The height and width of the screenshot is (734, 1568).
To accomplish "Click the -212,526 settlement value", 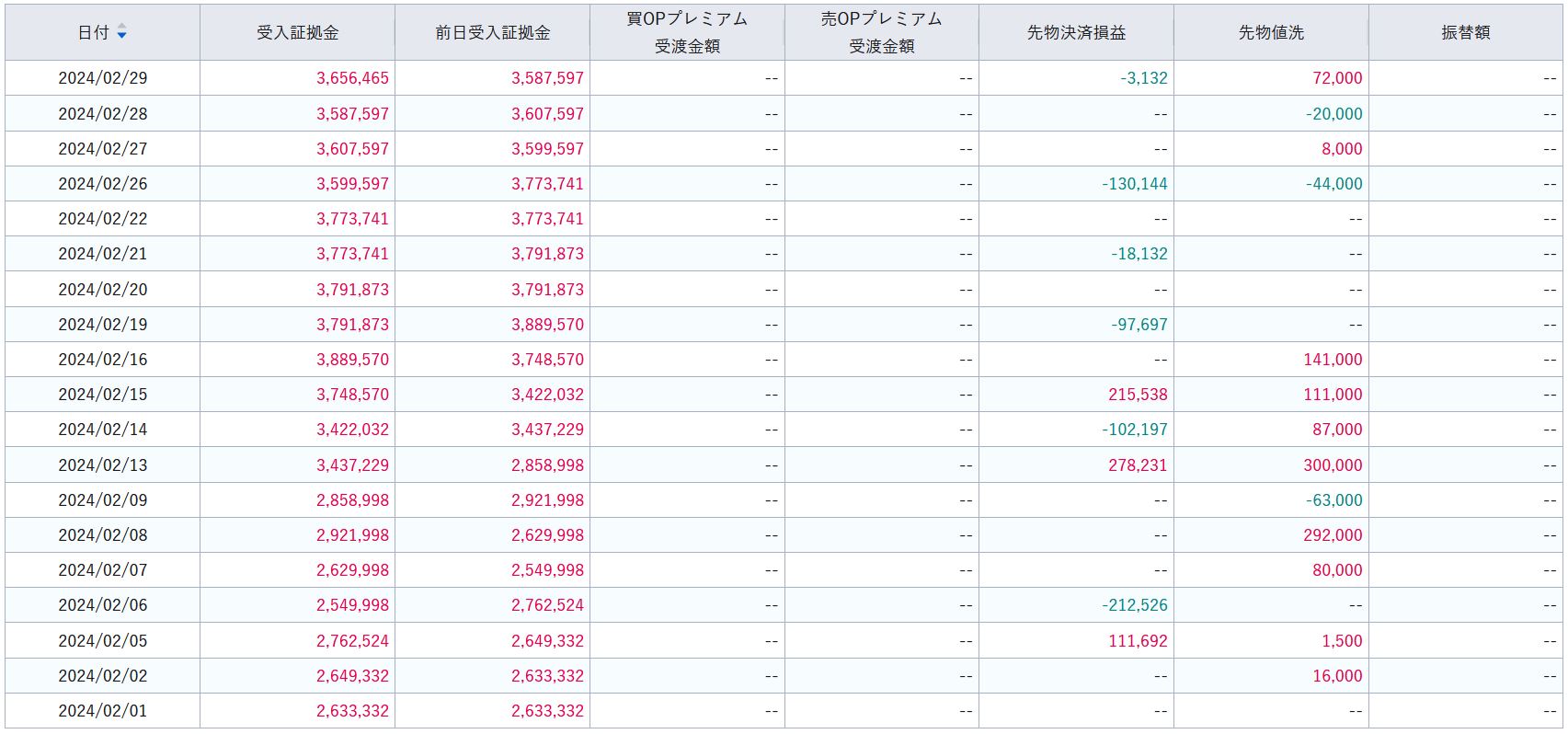I will [1134, 605].
